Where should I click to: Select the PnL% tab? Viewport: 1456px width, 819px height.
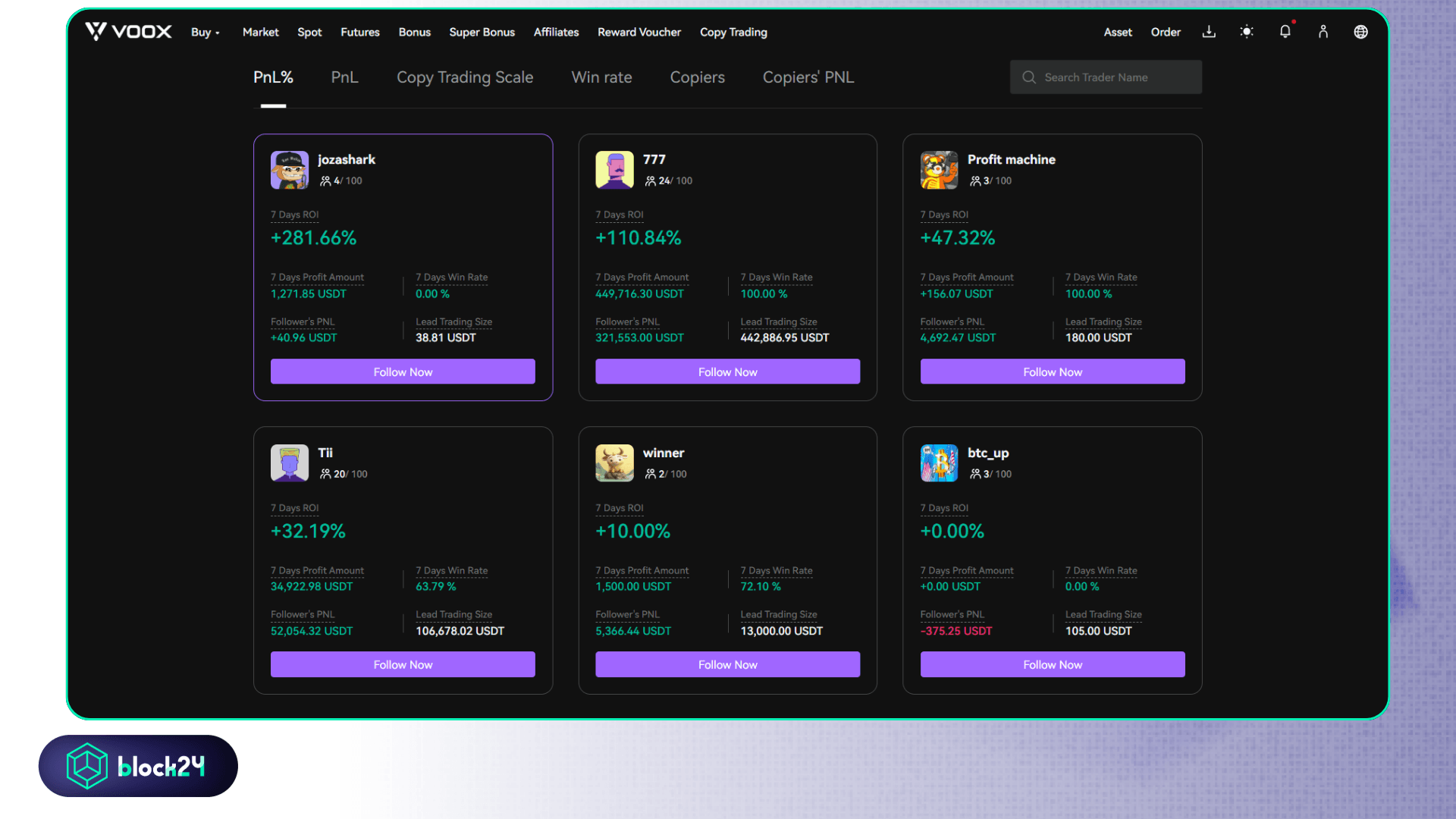(273, 77)
